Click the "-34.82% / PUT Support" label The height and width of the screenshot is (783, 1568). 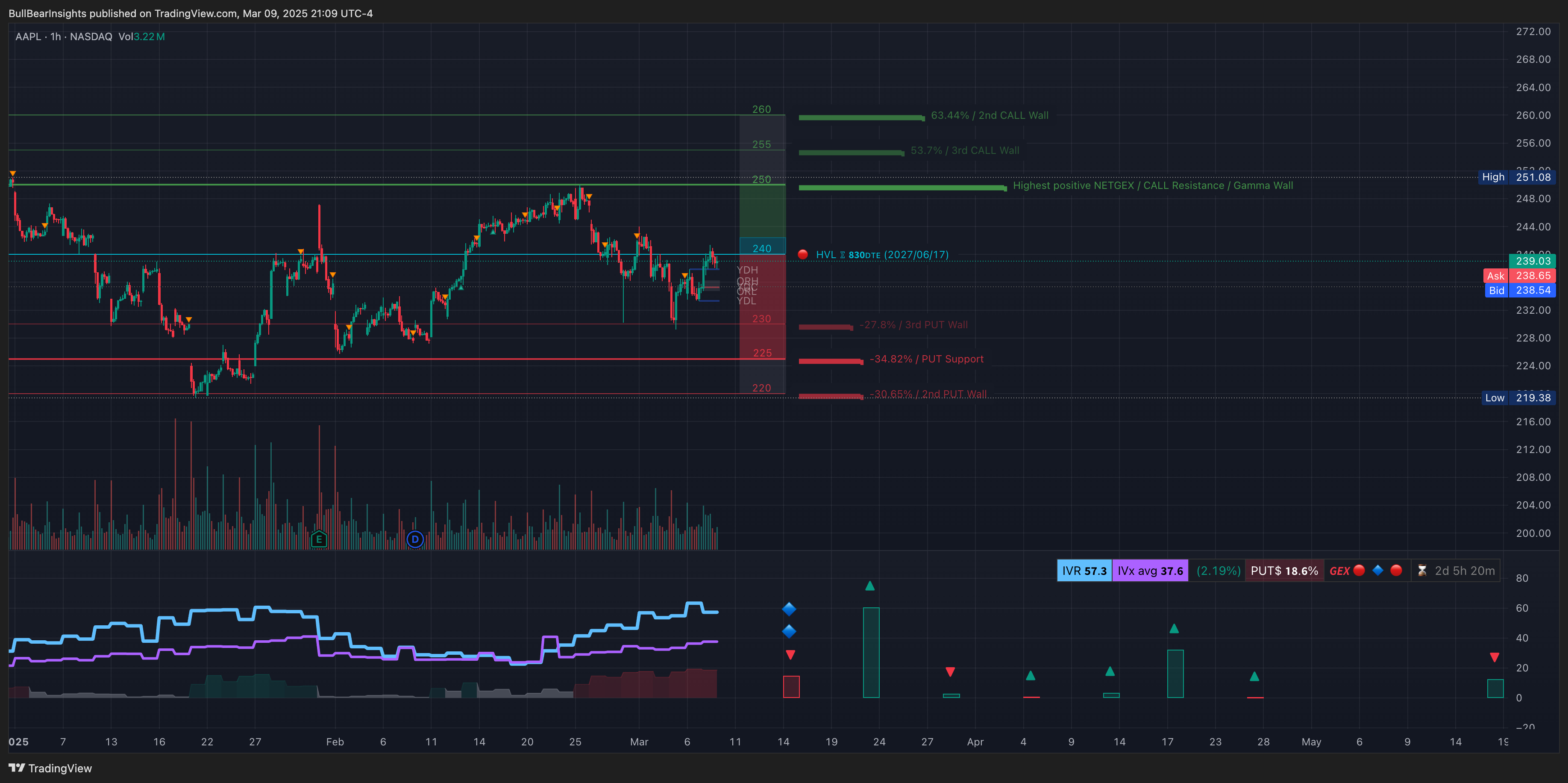click(x=926, y=359)
